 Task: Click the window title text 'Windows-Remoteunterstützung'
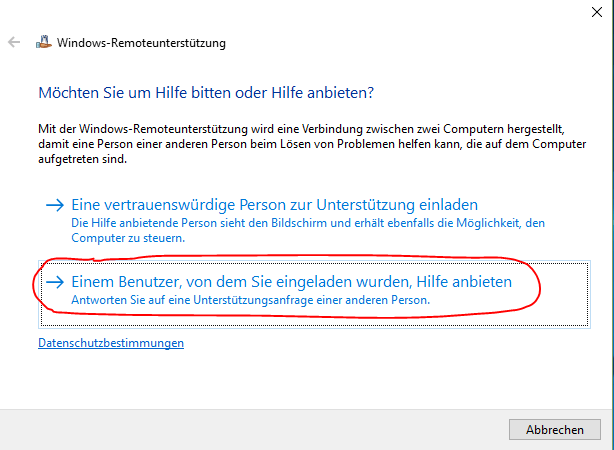click(141, 43)
